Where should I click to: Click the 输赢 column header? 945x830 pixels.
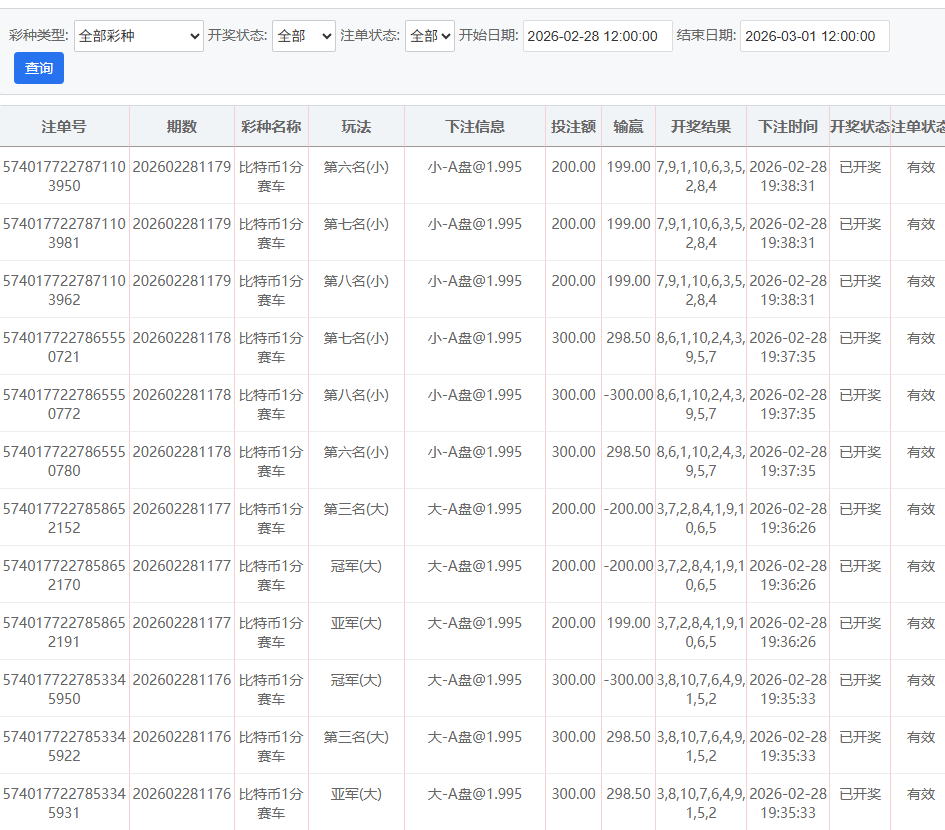[628, 127]
